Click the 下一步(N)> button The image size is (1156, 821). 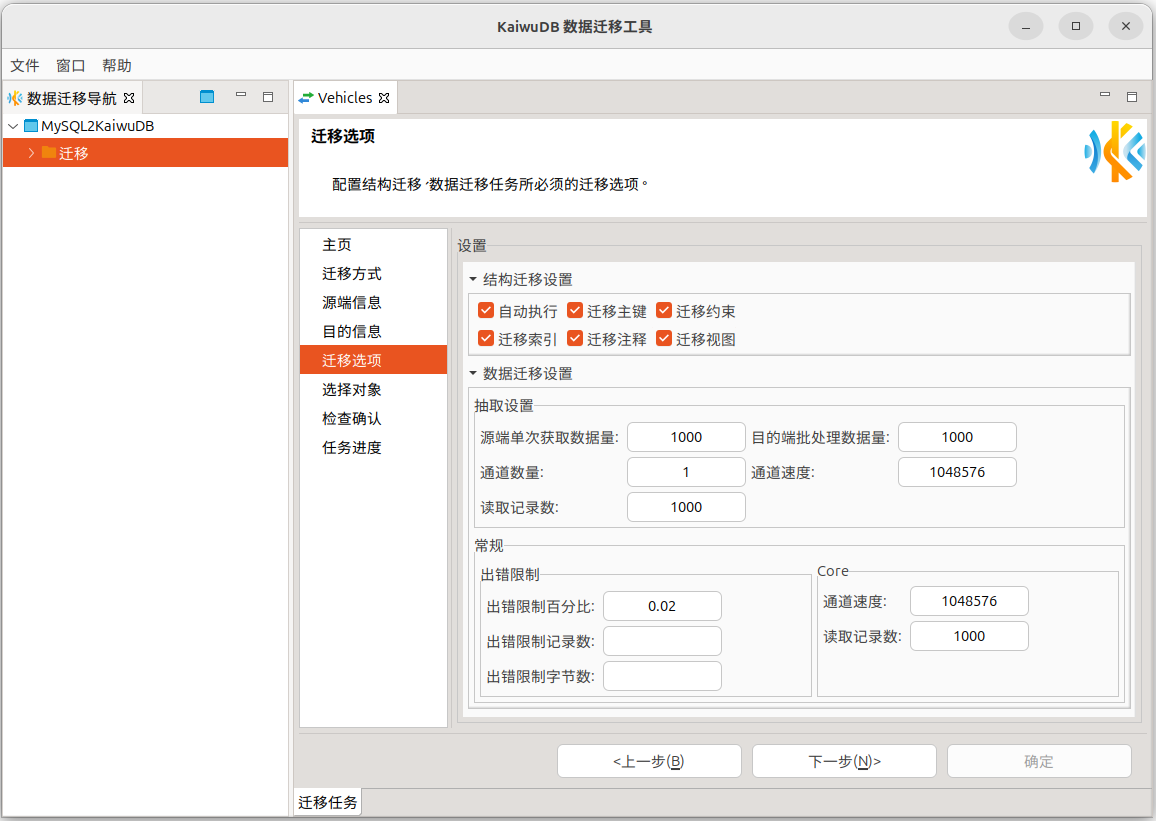844,761
